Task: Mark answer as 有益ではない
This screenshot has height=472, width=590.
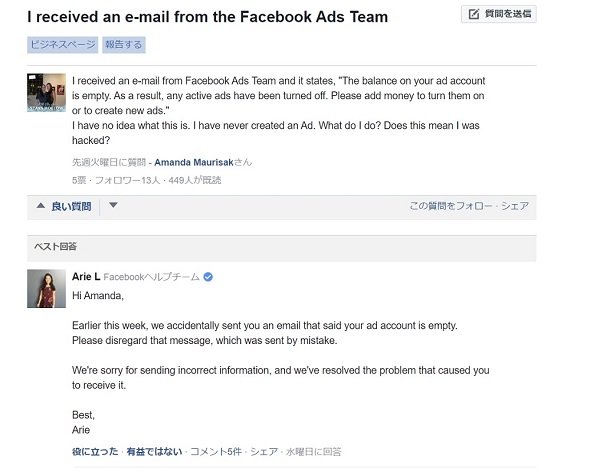Action: coord(154,452)
